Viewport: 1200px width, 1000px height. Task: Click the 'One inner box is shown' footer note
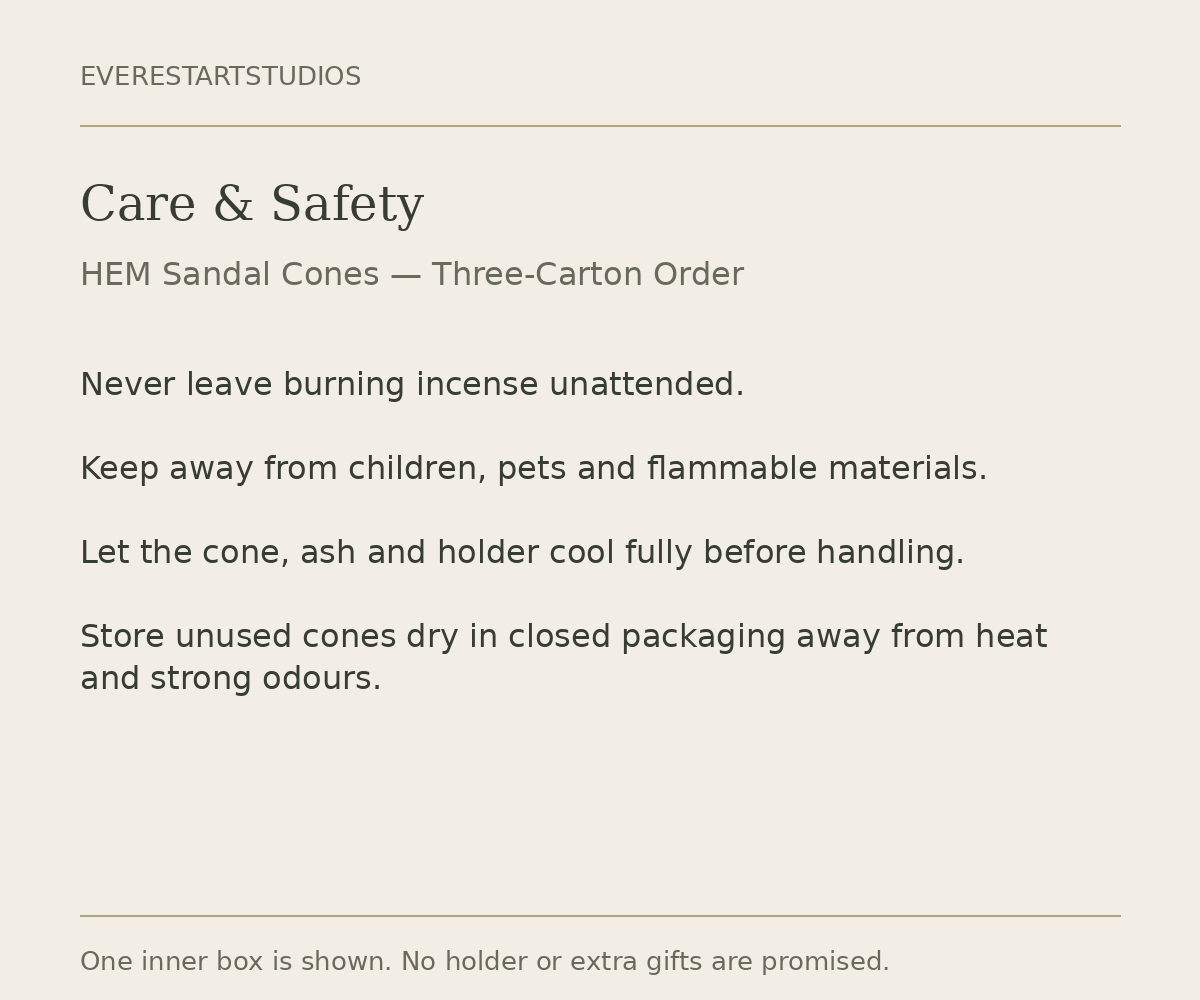pyautogui.click(x=236, y=962)
